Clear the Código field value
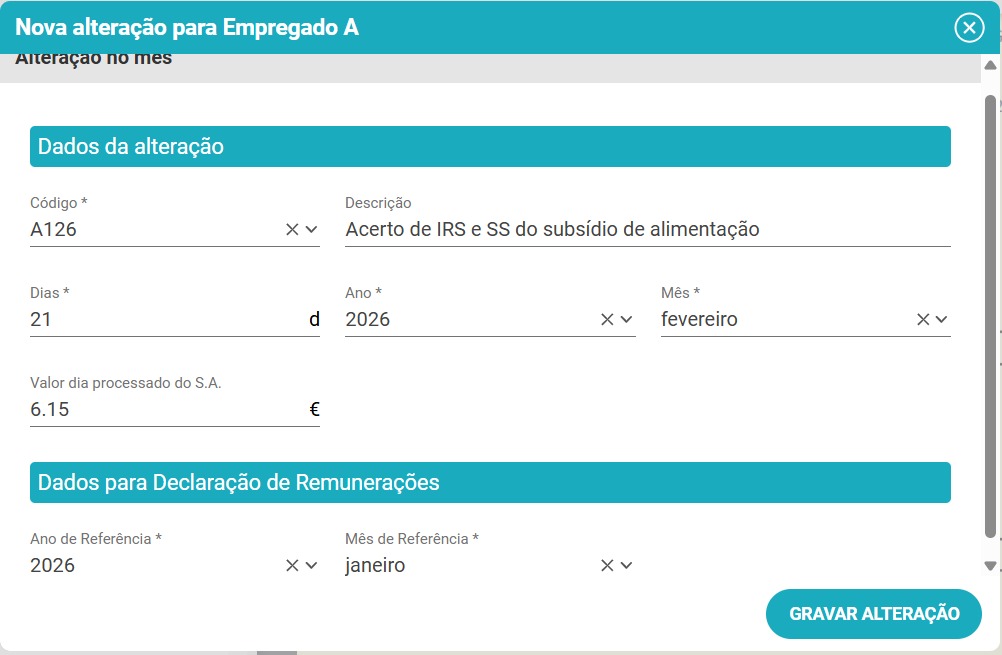Viewport: 1002px width, 655px height. (292, 230)
